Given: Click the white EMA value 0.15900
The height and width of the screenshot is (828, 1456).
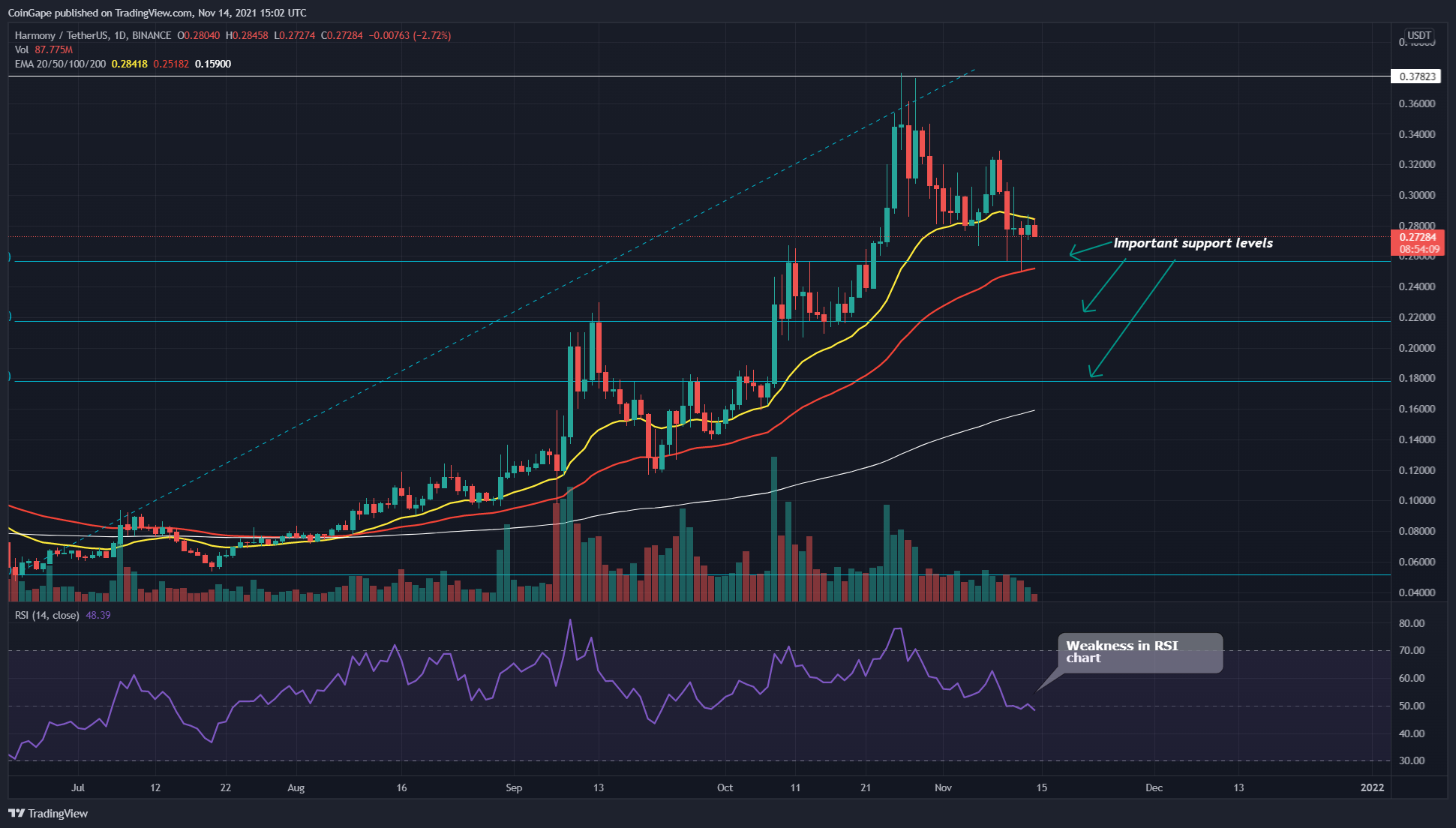Looking at the screenshot, I should click(x=213, y=64).
